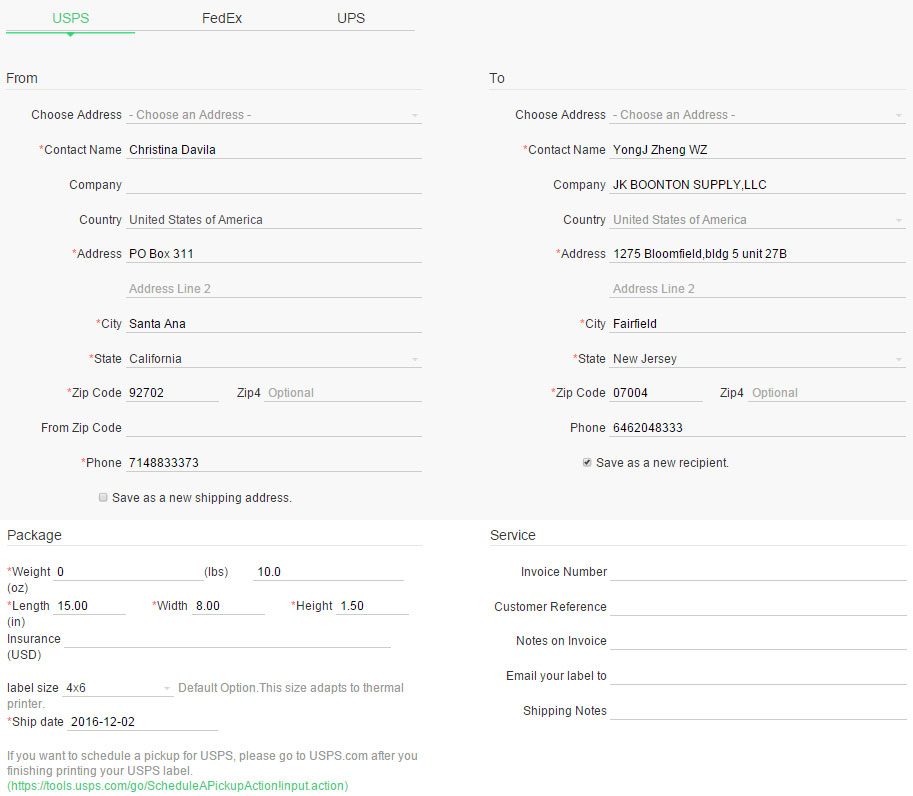Image resolution: width=913 pixels, height=796 pixels.
Task: Enable Save as a new shipping address
Action: [103, 497]
